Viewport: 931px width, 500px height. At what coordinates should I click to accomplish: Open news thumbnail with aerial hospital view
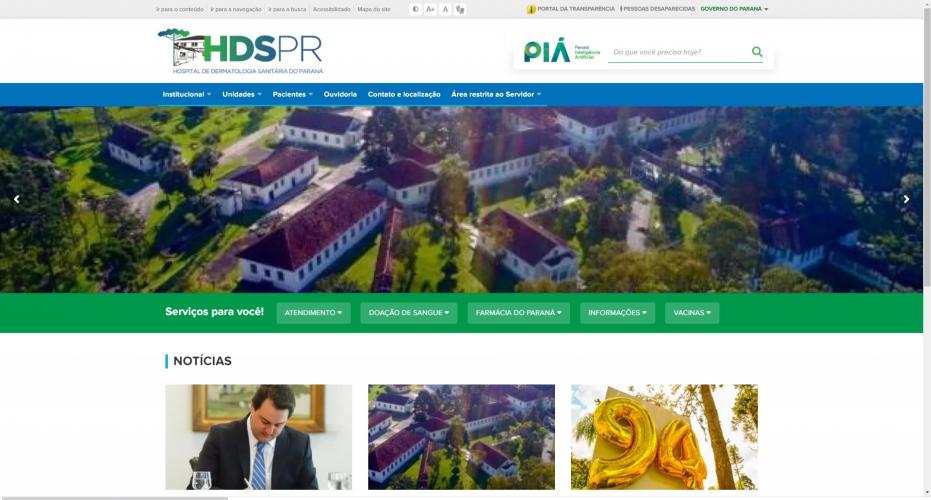(461, 437)
